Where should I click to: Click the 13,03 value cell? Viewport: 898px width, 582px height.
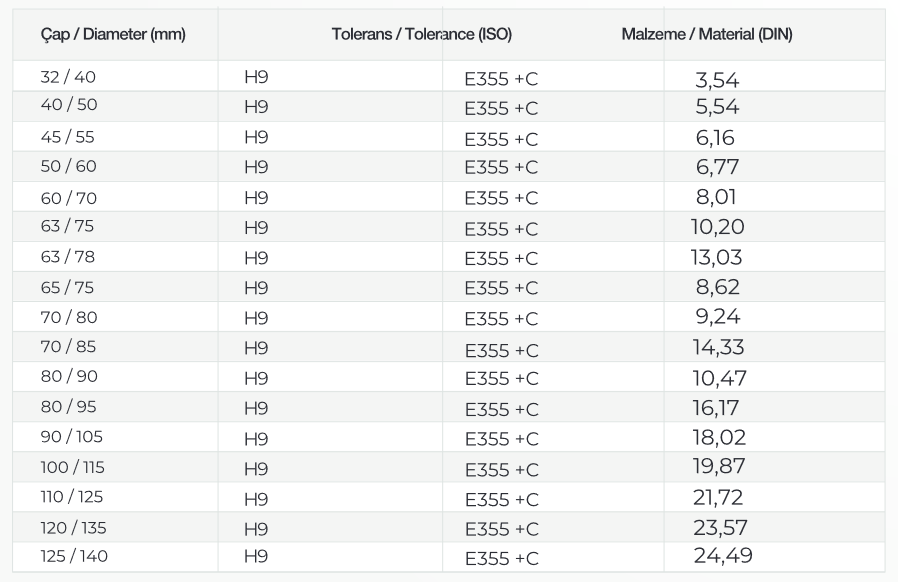(717, 258)
